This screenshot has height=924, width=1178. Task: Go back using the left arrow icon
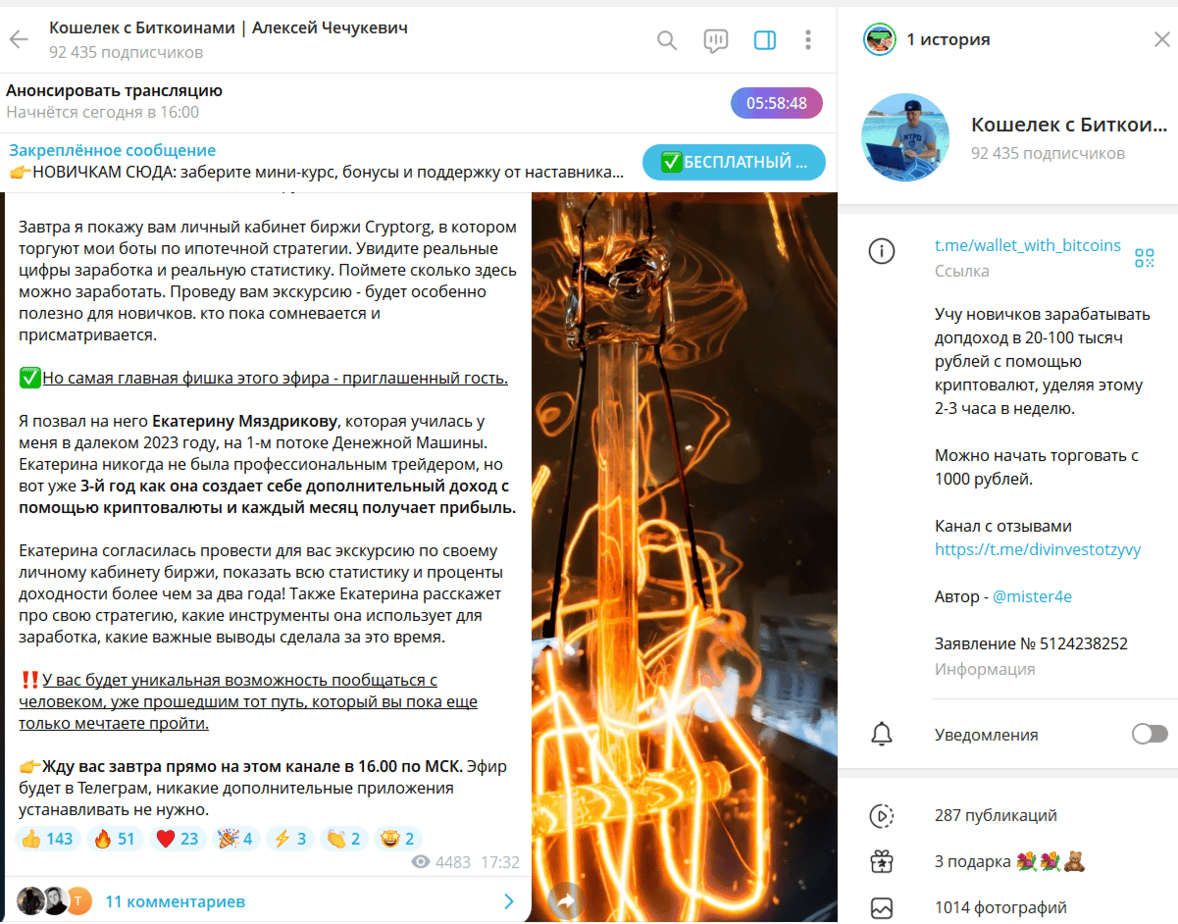(19, 39)
